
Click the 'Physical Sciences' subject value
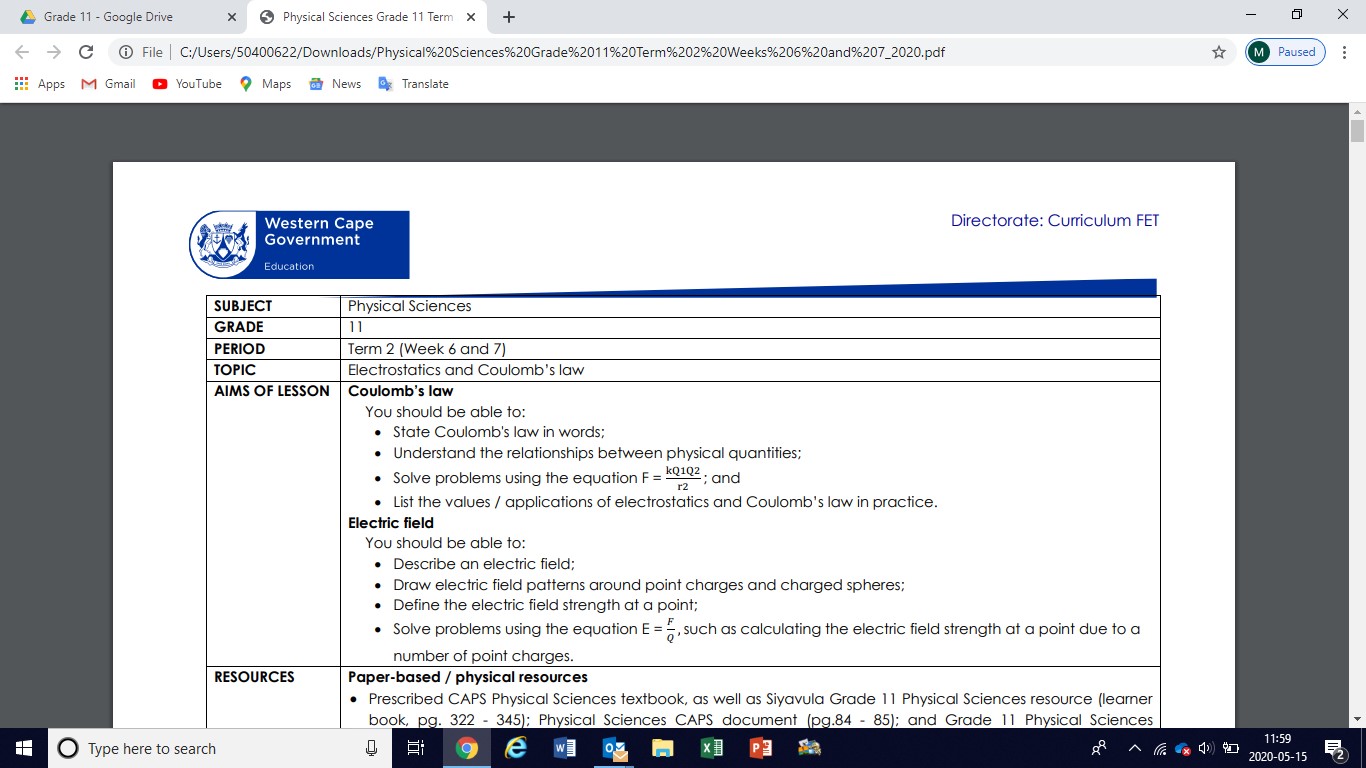(x=409, y=306)
